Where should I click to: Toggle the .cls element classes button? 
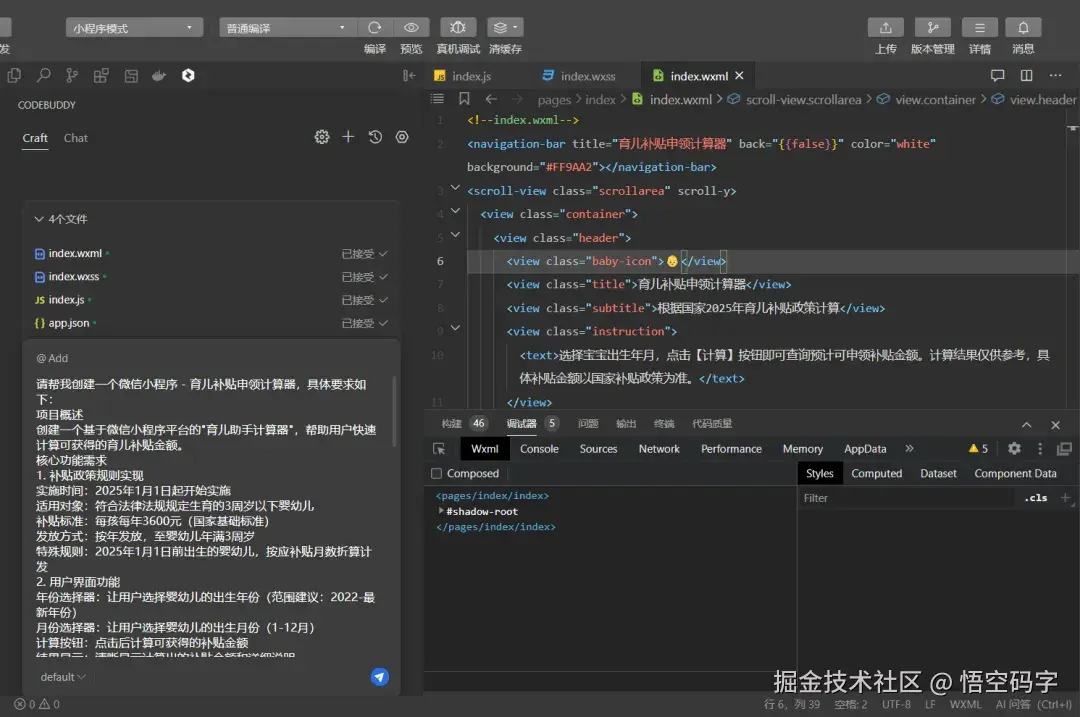click(1036, 498)
